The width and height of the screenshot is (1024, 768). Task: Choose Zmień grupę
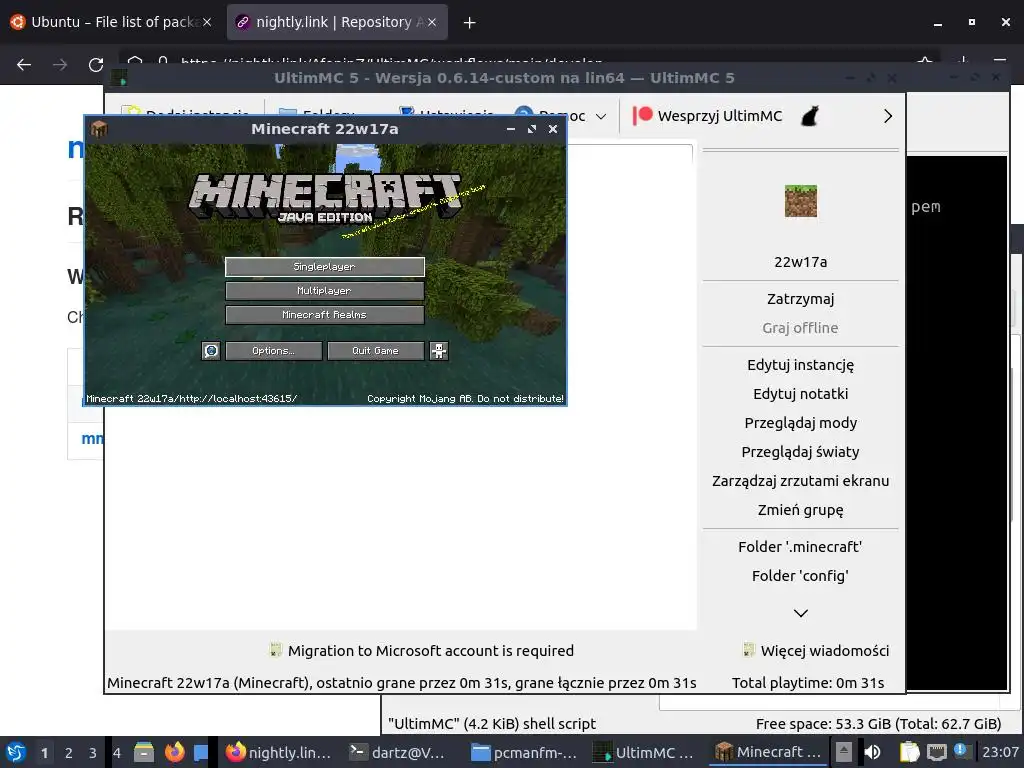(x=801, y=510)
